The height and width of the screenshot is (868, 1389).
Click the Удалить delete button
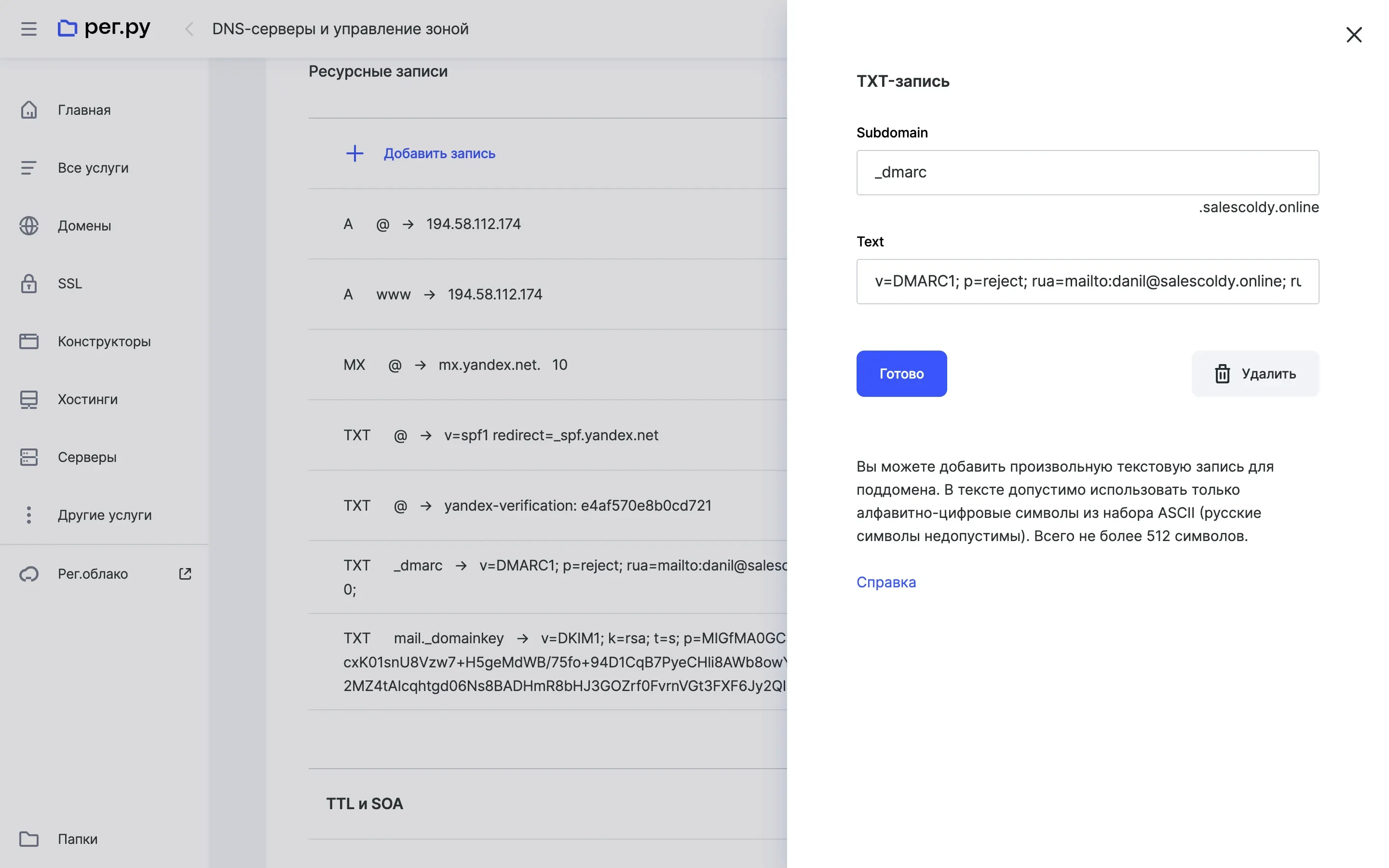pyautogui.click(x=1255, y=374)
